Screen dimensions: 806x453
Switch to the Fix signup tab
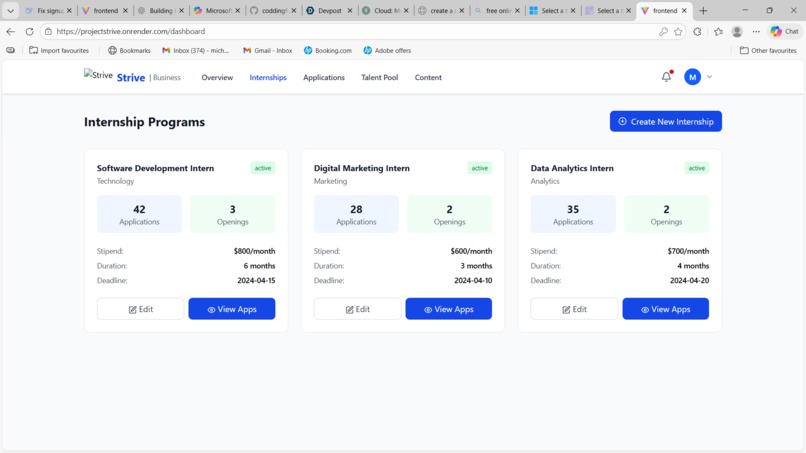point(49,10)
